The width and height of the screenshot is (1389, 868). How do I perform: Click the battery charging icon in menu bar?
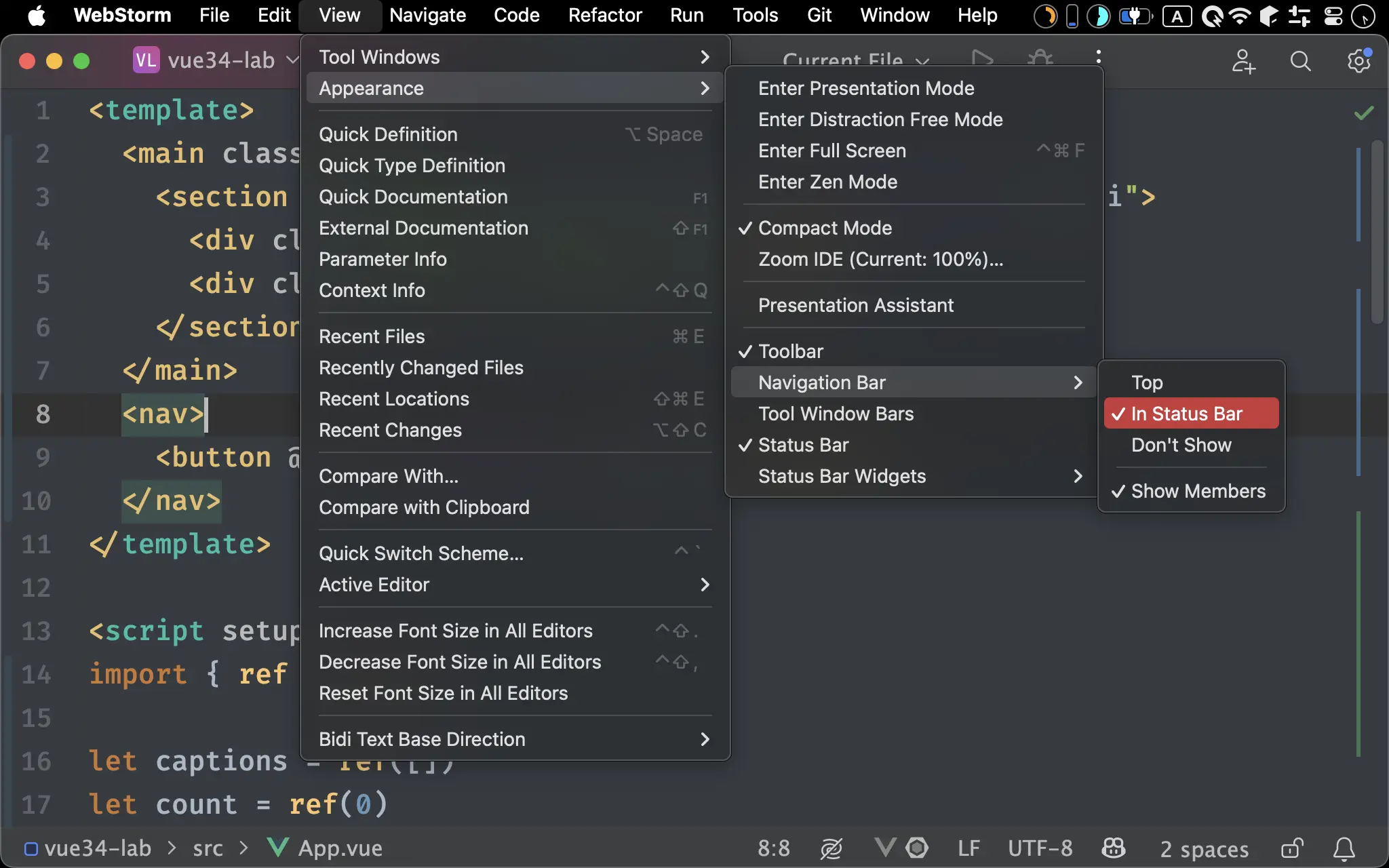(x=1136, y=16)
